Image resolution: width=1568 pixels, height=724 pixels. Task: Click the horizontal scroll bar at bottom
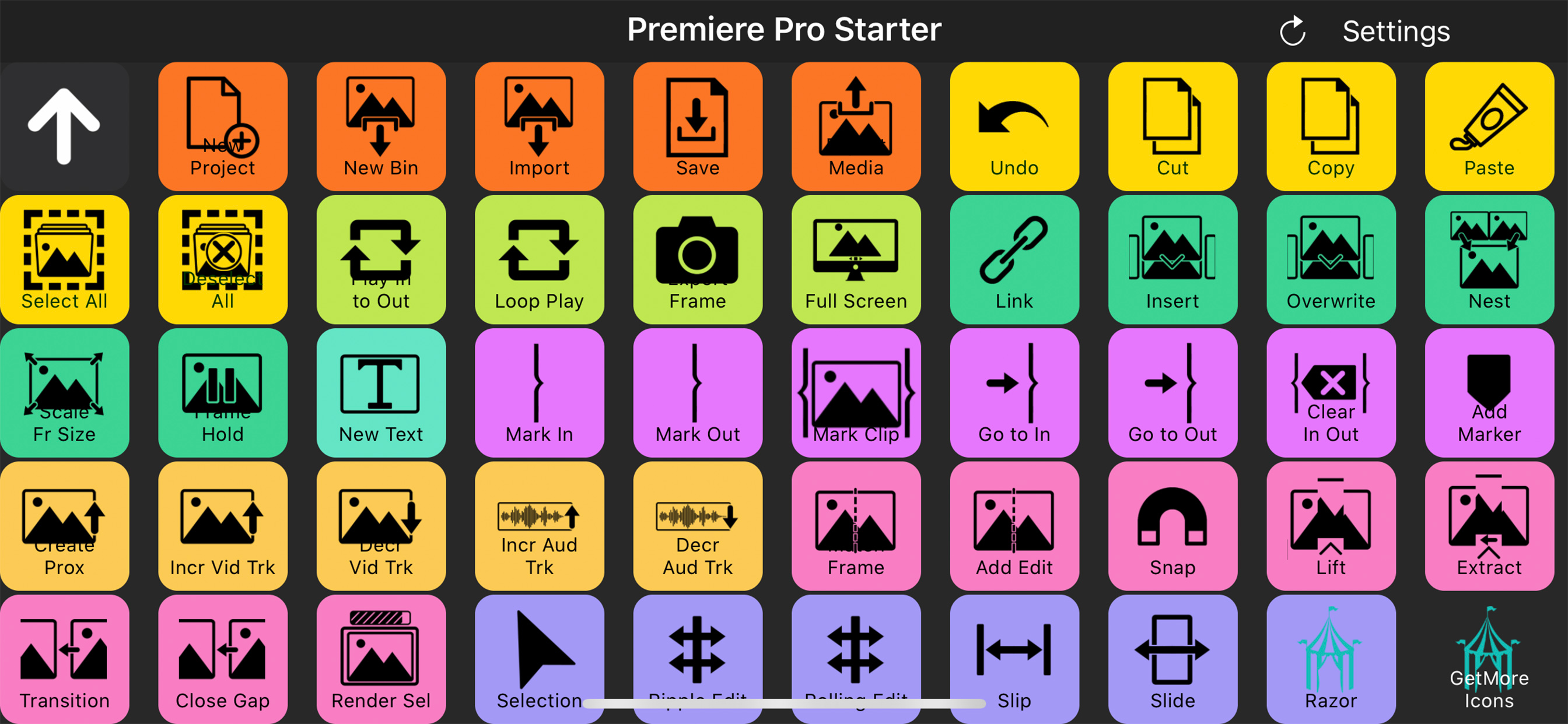coord(784,704)
